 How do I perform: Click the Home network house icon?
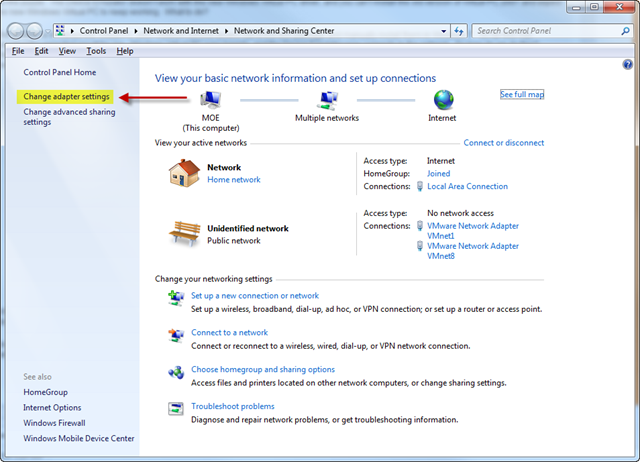pyautogui.click(x=183, y=174)
